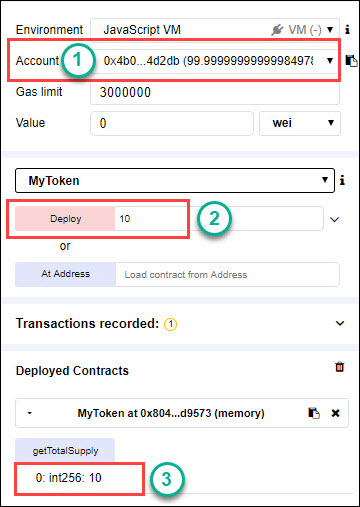Click the Load contract from Address field
The height and width of the screenshot is (507, 360).
(228, 274)
